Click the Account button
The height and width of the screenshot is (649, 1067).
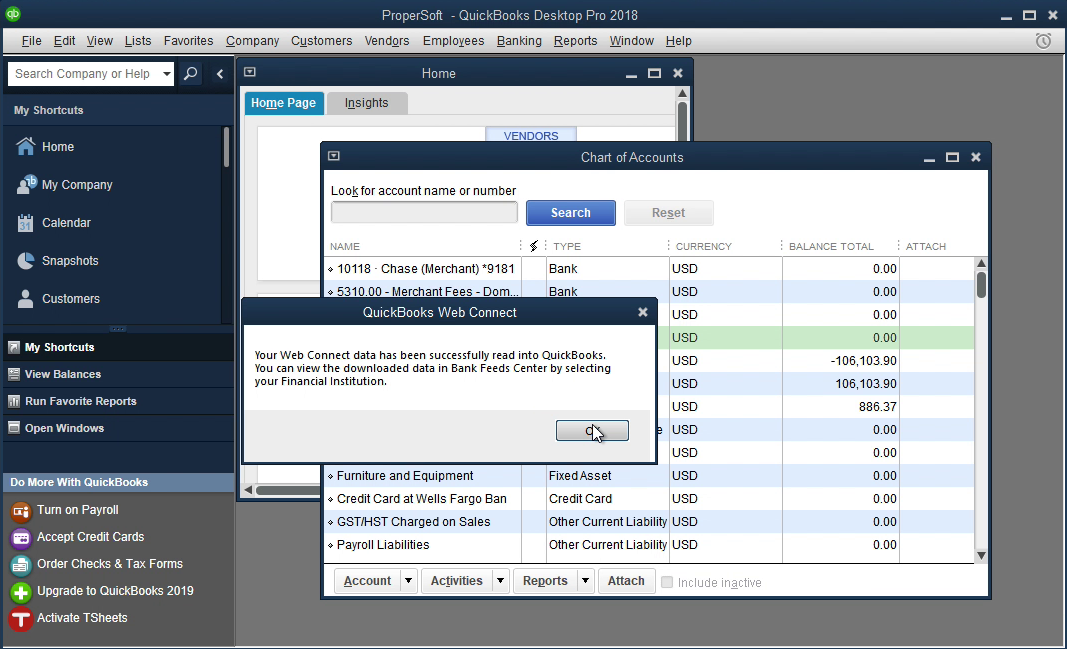367,581
